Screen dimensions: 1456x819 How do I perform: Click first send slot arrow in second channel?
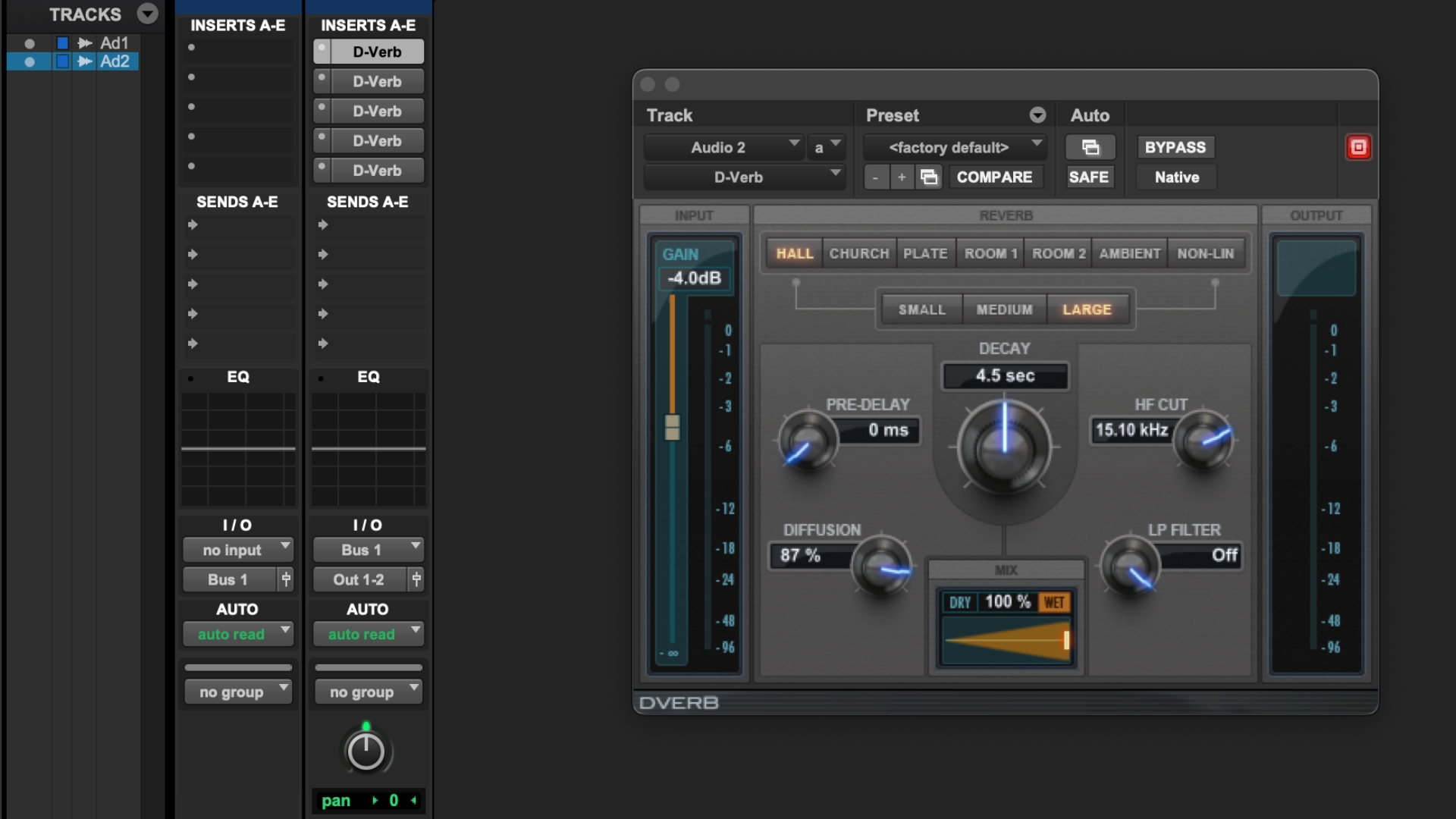tap(323, 224)
